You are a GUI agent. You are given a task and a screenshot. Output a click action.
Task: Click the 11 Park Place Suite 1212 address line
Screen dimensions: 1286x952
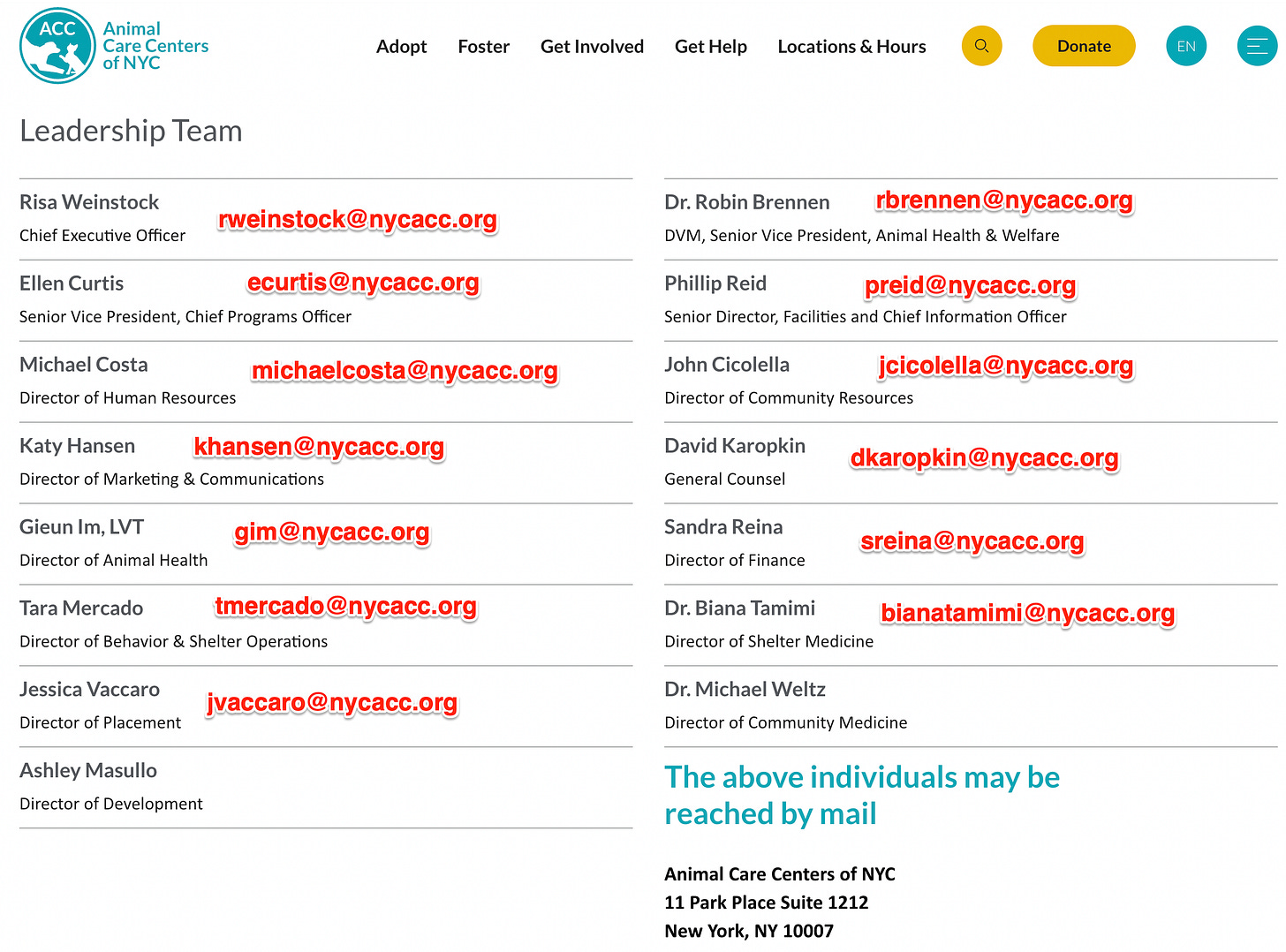[x=767, y=903]
